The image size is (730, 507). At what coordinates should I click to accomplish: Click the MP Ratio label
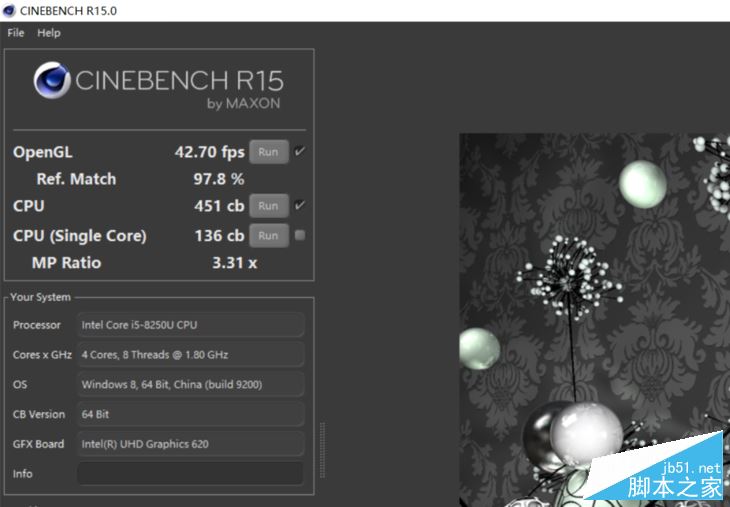pos(67,263)
